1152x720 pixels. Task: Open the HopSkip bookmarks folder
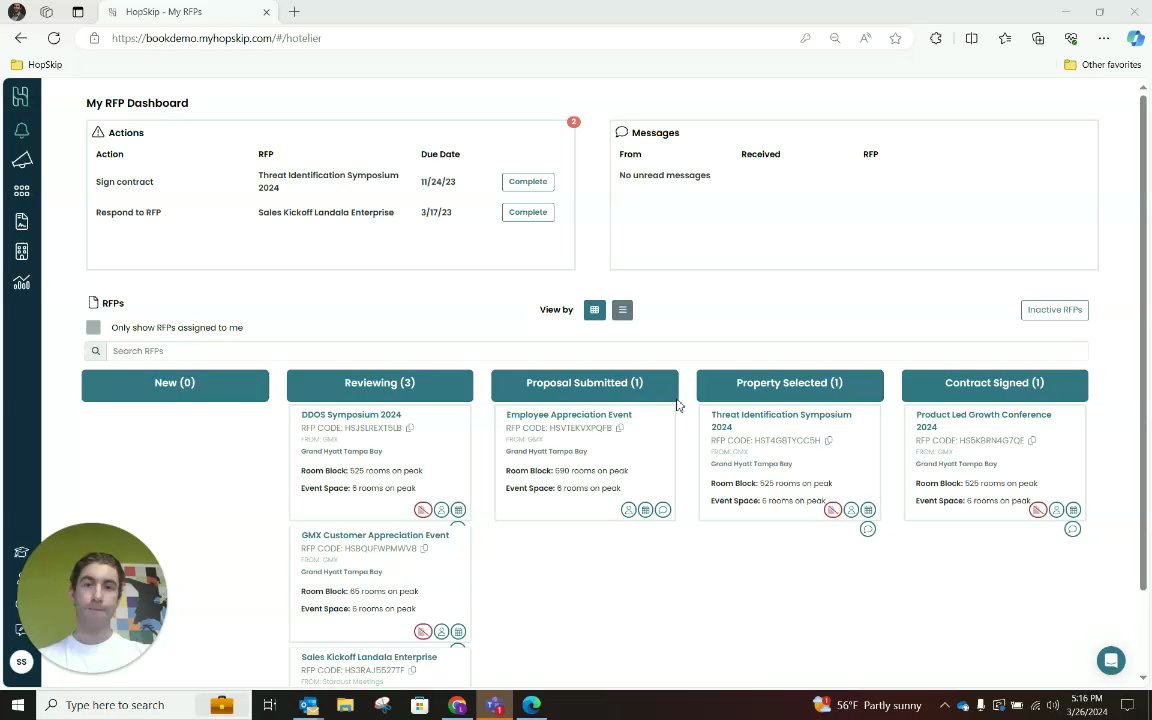[37, 65]
